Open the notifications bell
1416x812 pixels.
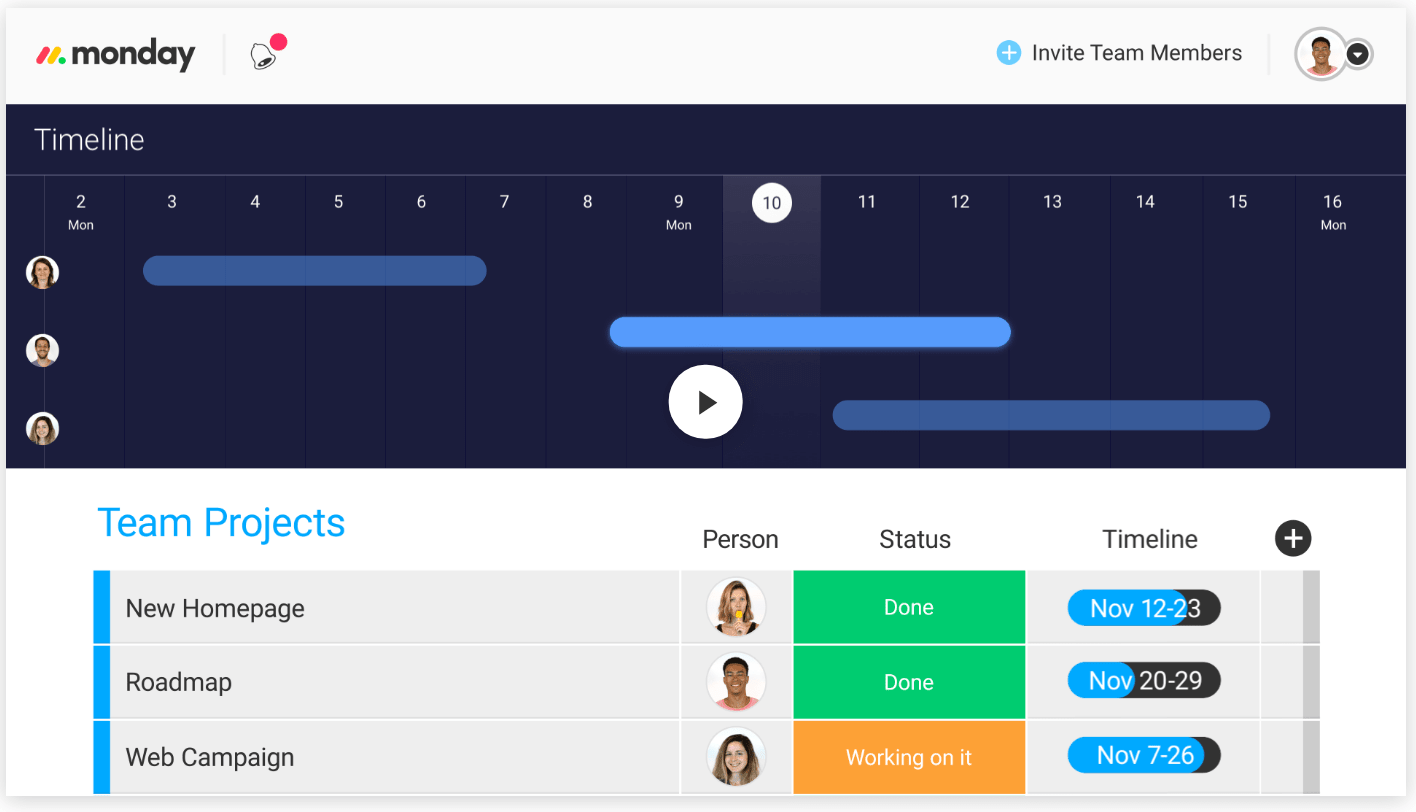pos(264,56)
